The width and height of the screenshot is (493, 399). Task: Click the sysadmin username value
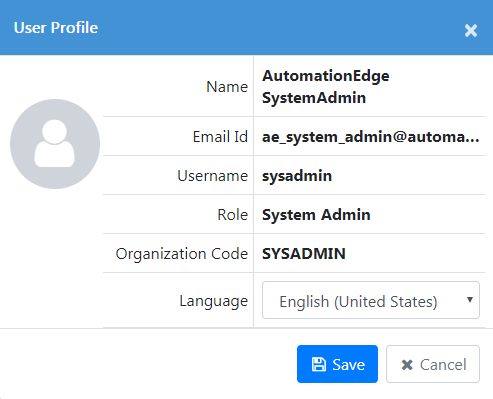click(297, 176)
